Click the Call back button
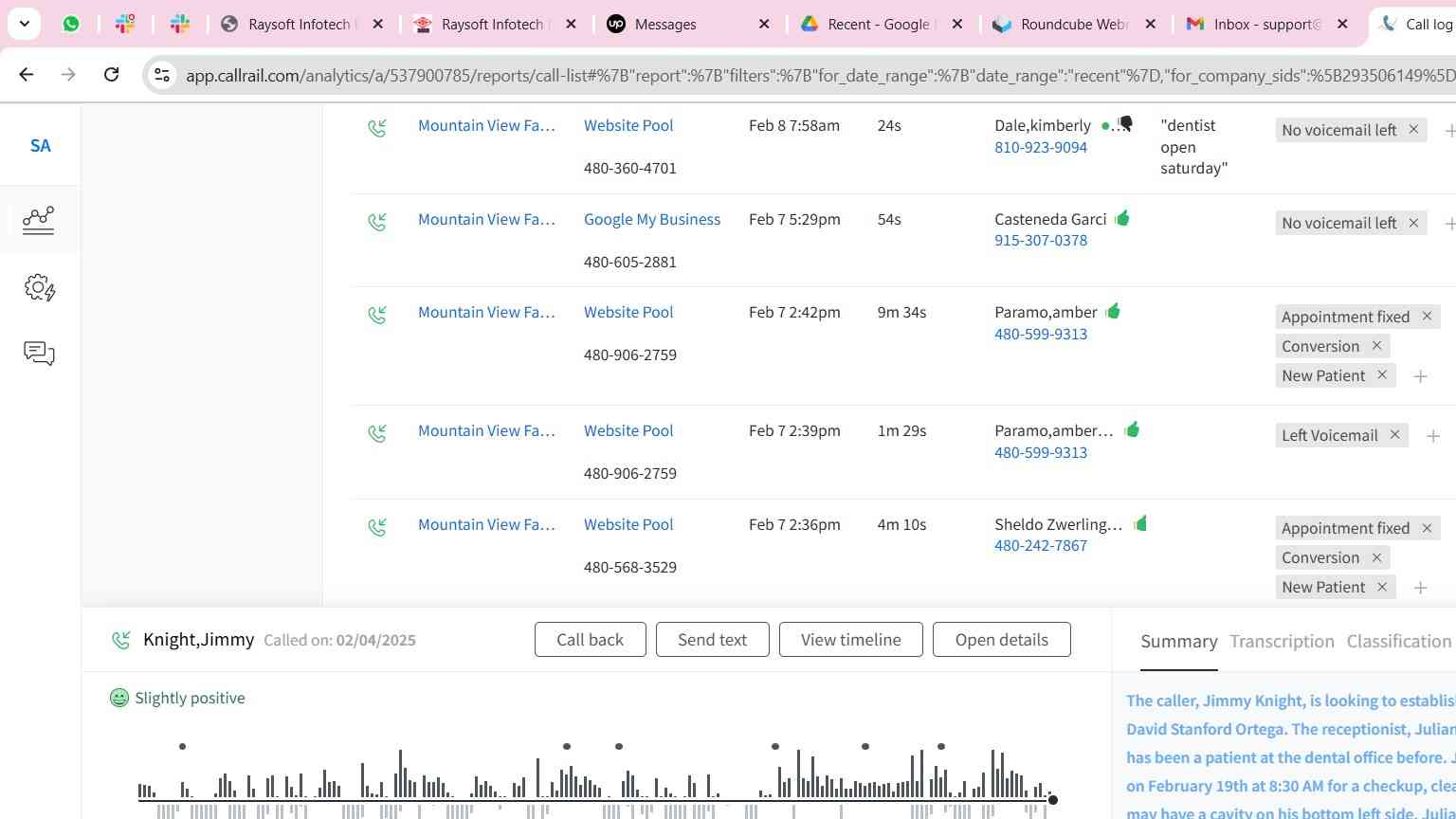Viewport: 1456px width, 819px height. [590, 640]
